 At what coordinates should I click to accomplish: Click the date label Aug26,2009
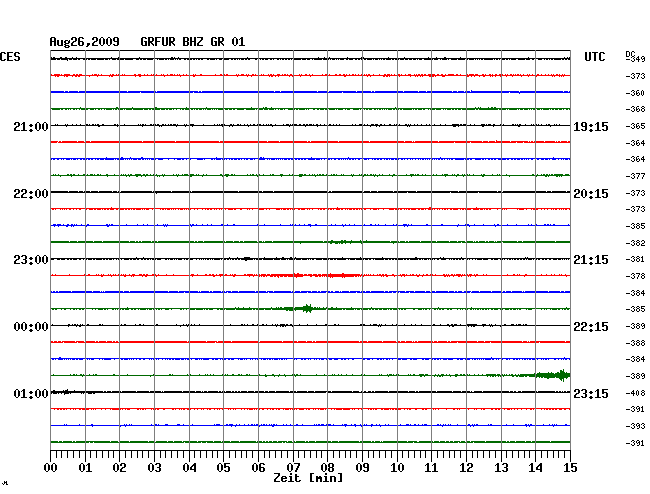coord(85,42)
